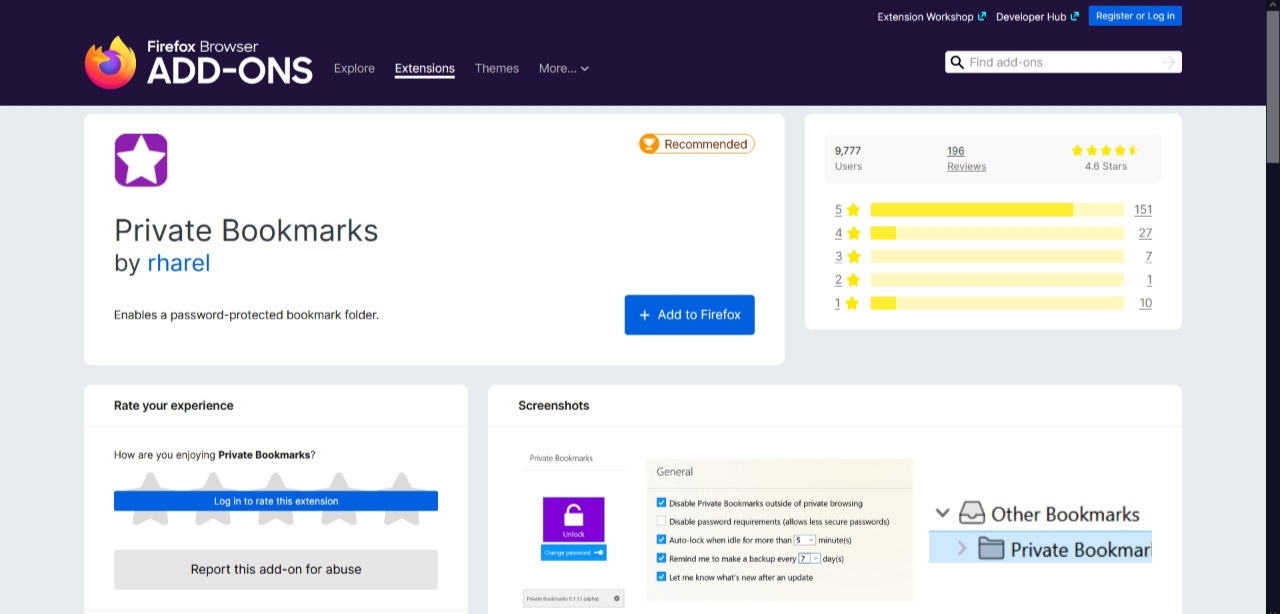The height and width of the screenshot is (614, 1280).
Task: Click the gear icon in popup screenshot
Action: pyautogui.click(x=617, y=598)
